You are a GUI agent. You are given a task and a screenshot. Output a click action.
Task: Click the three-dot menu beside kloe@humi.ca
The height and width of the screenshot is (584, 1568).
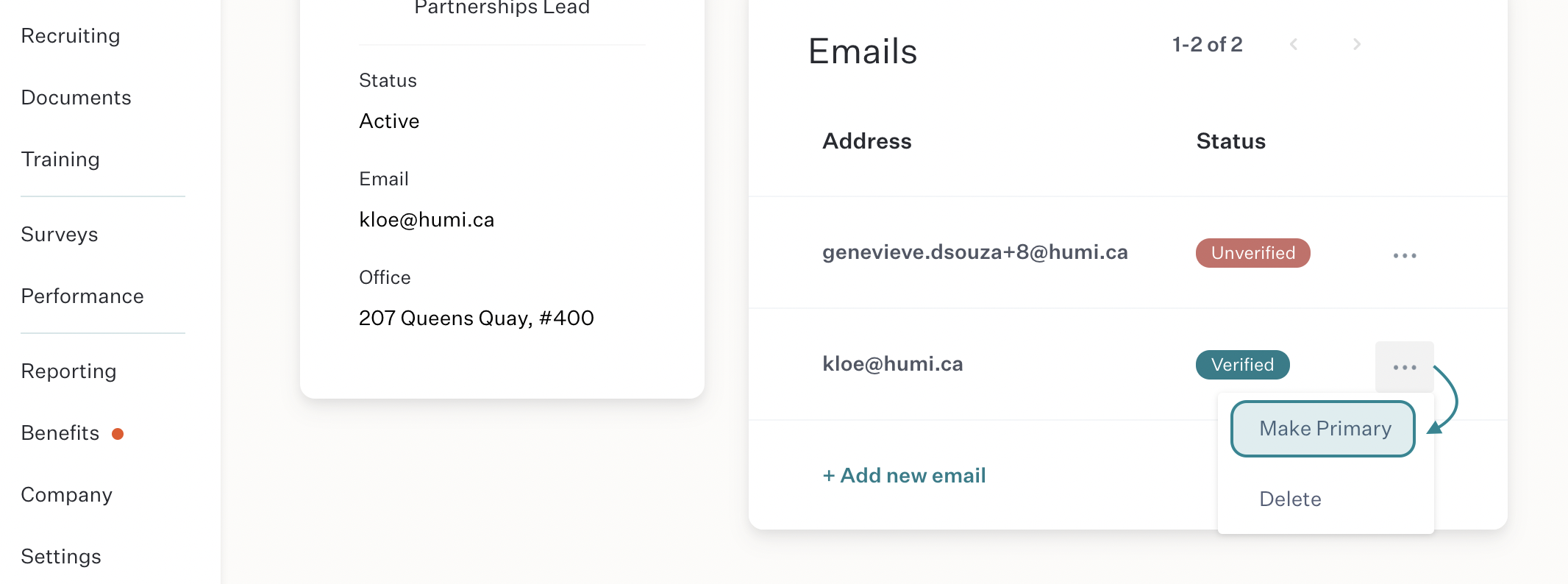pyautogui.click(x=1404, y=367)
